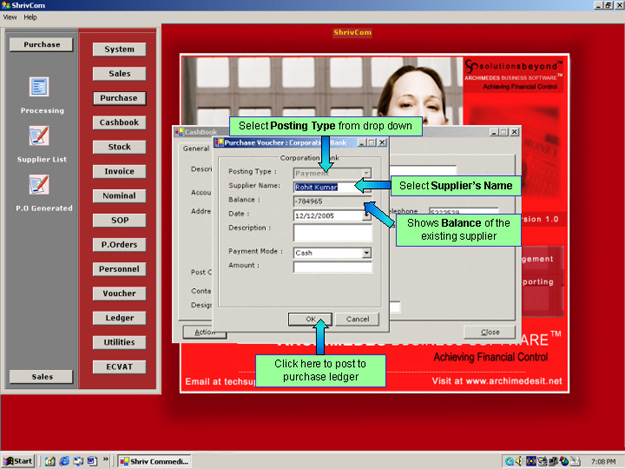Open the Date picker dropdown
The image size is (625, 469).
367,215
